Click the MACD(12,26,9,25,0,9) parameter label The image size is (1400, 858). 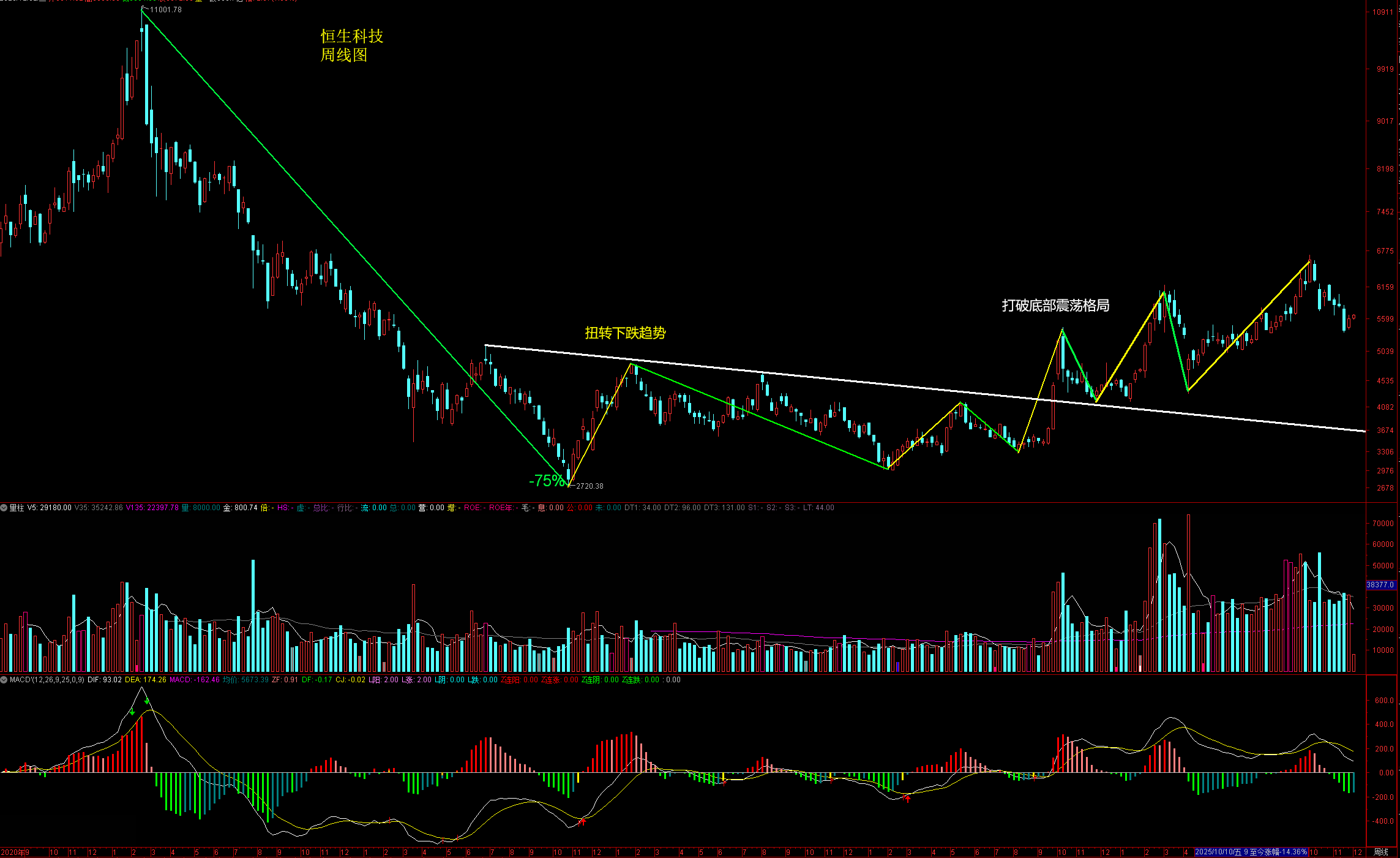click(x=47, y=680)
